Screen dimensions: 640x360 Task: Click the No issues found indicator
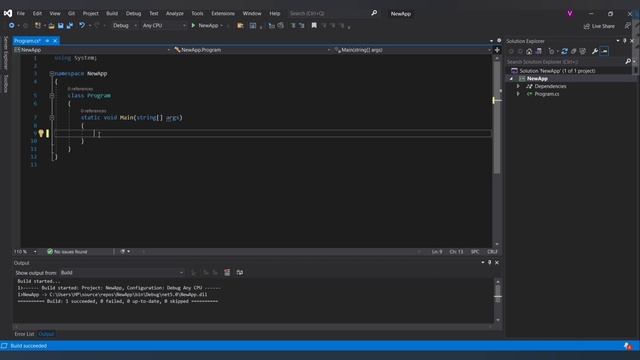click(67, 252)
